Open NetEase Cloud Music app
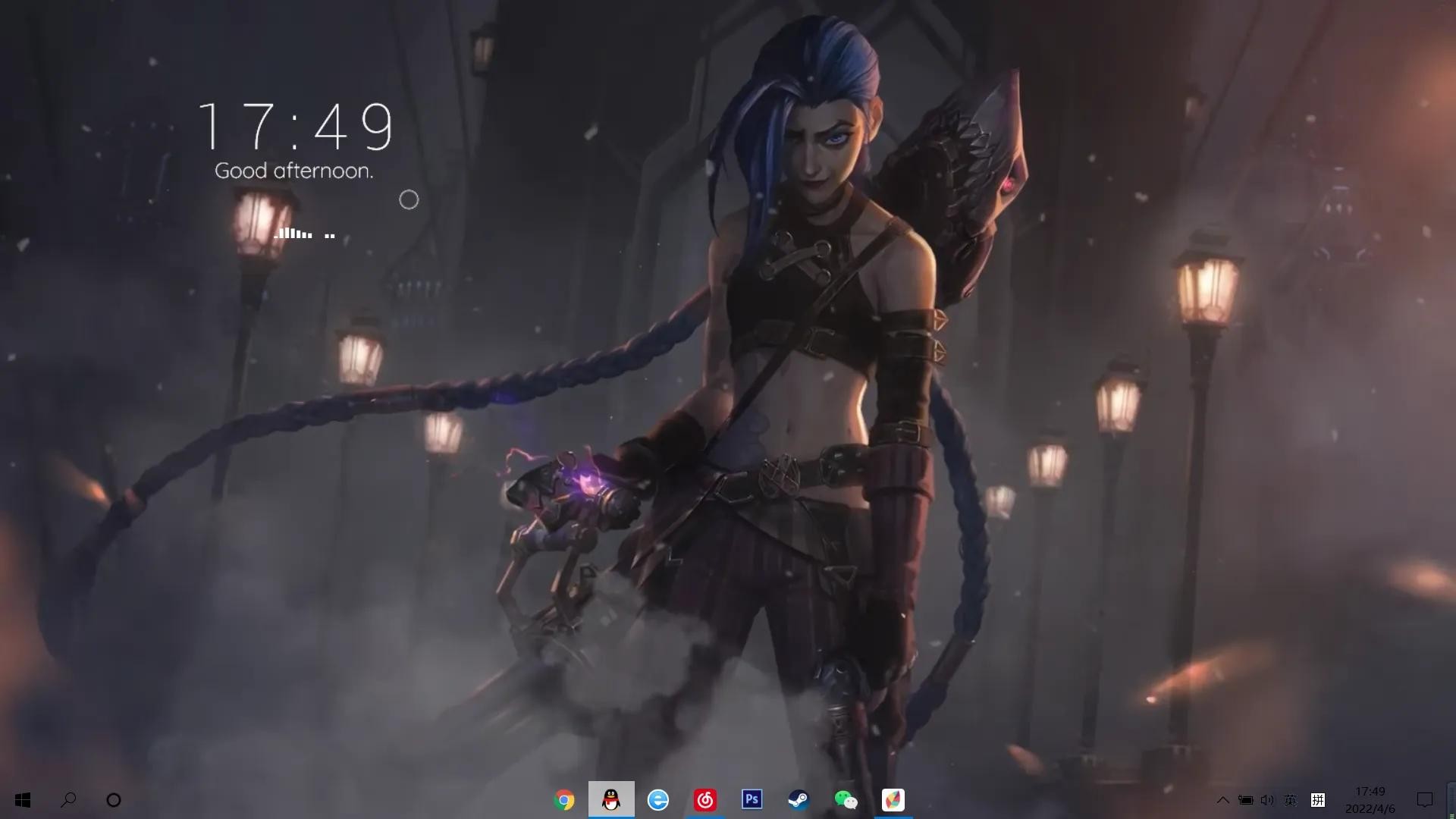The height and width of the screenshot is (819, 1456). coord(705,800)
